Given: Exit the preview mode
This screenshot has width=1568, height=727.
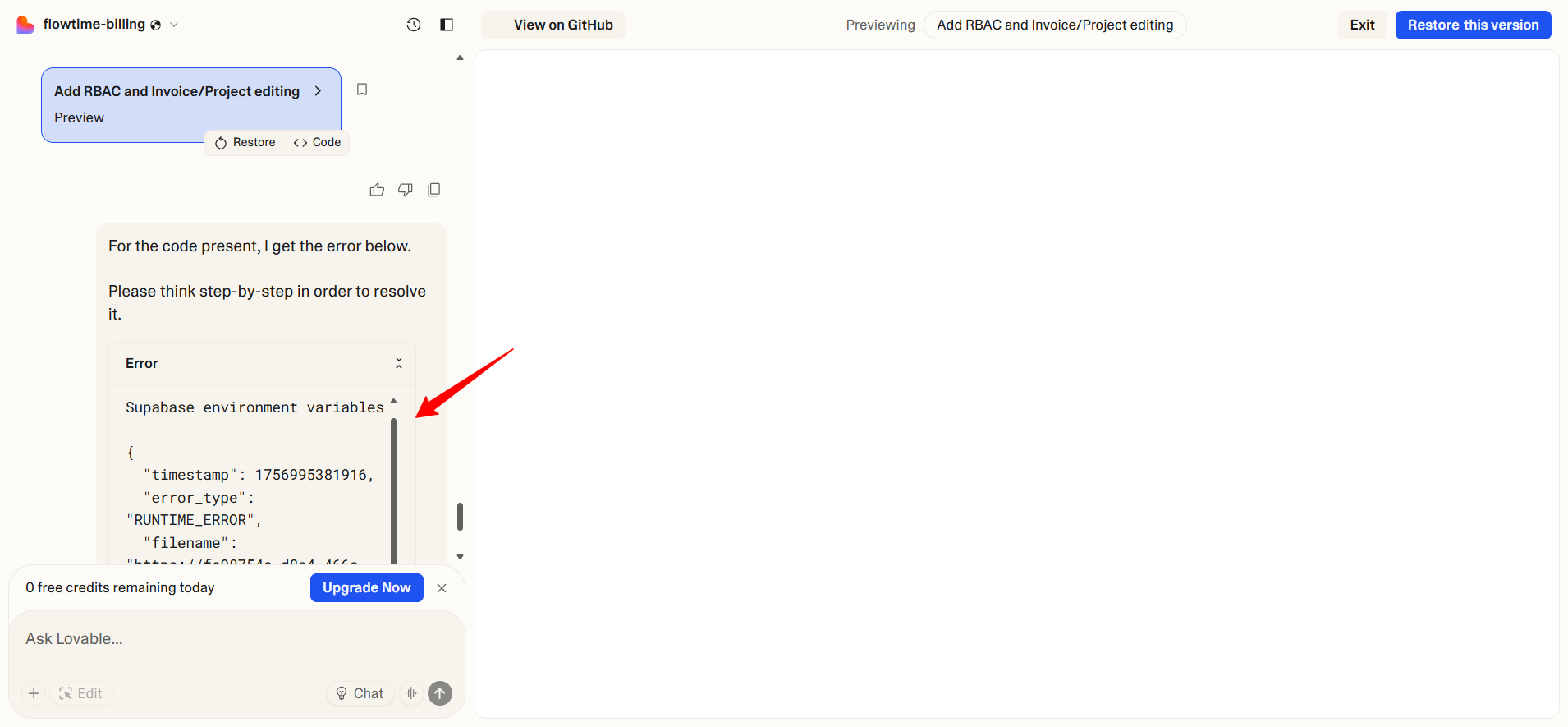Looking at the screenshot, I should [1362, 25].
